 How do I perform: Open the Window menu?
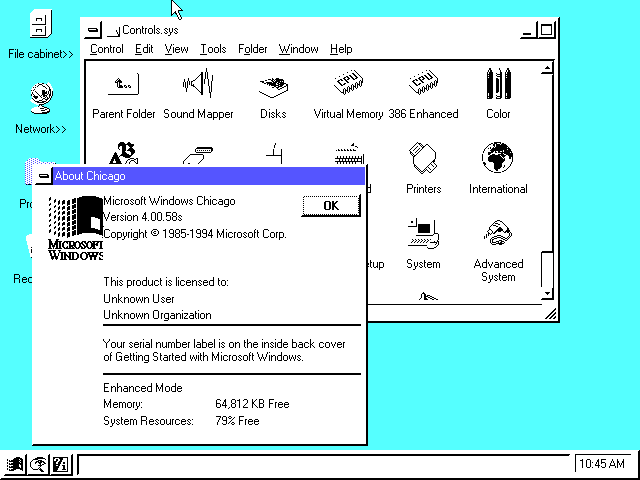point(298,49)
